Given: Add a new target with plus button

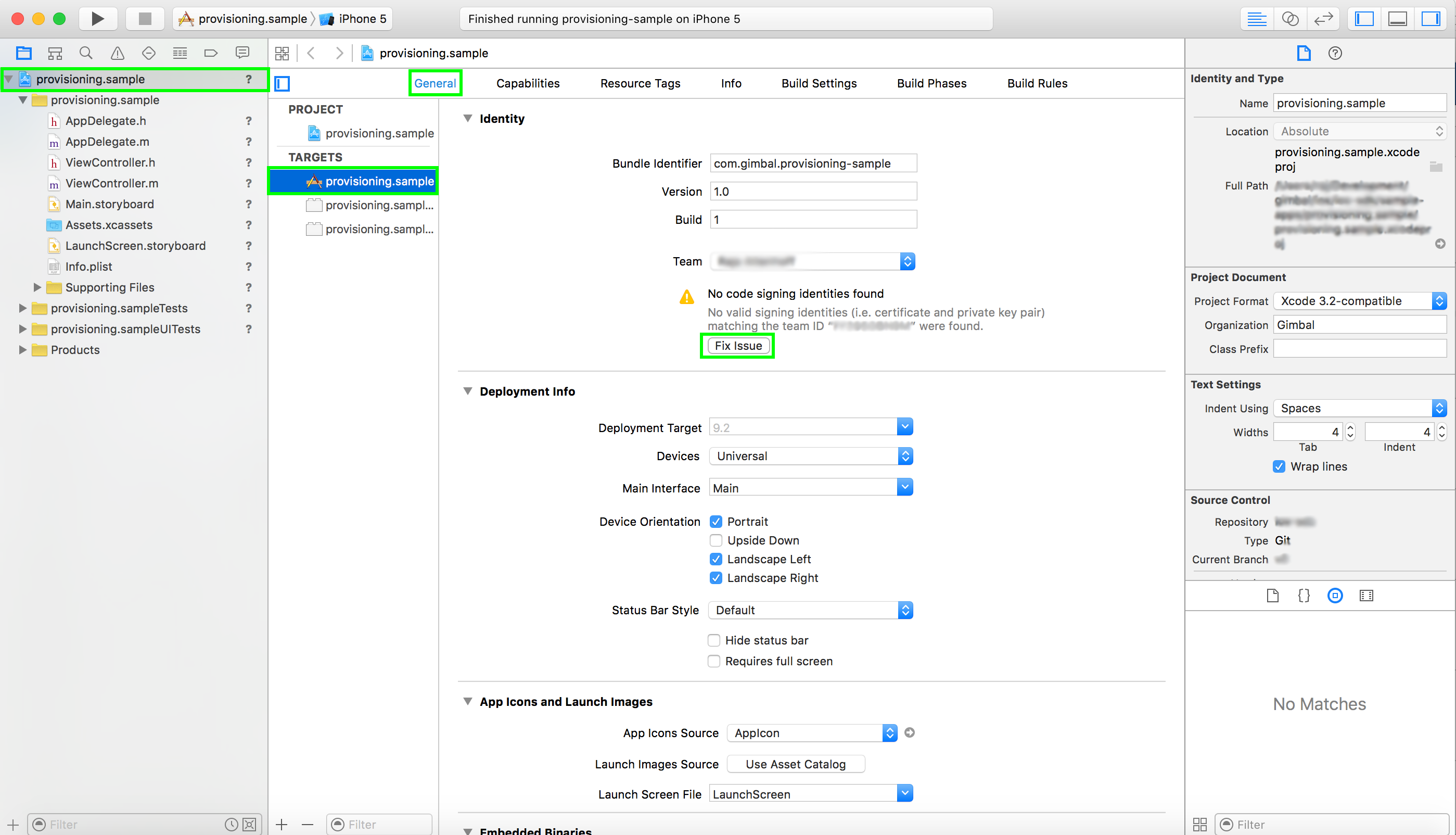Looking at the screenshot, I should pyautogui.click(x=282, y=825).
